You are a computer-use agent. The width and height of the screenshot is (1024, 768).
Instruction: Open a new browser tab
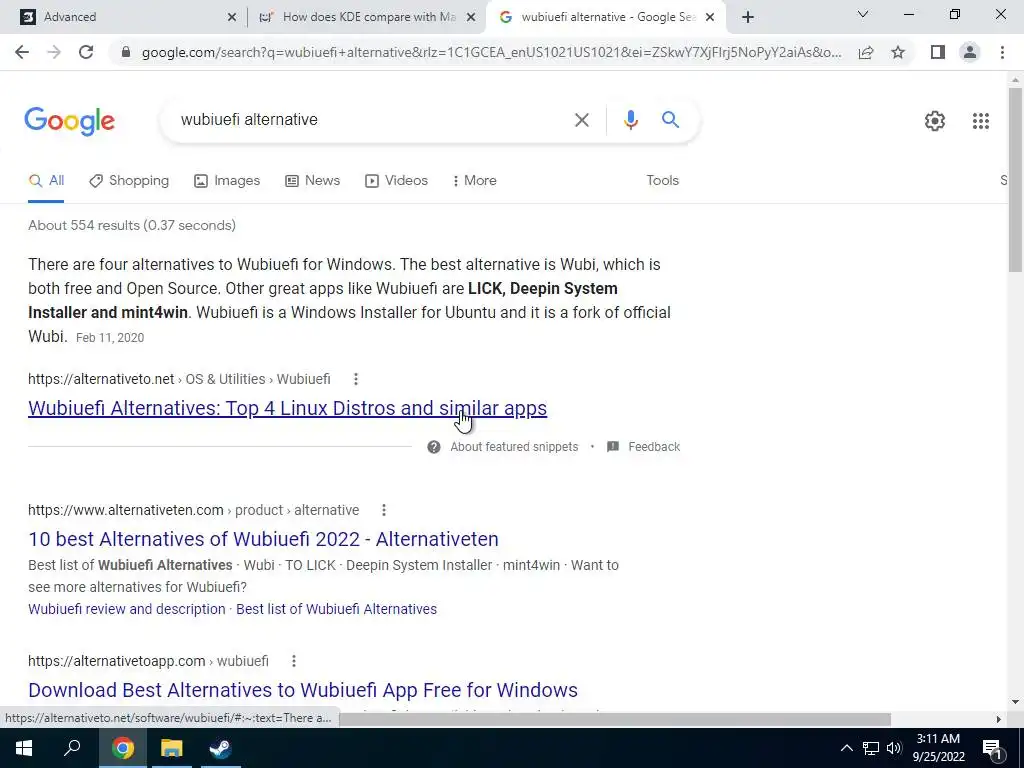[748, 17]
